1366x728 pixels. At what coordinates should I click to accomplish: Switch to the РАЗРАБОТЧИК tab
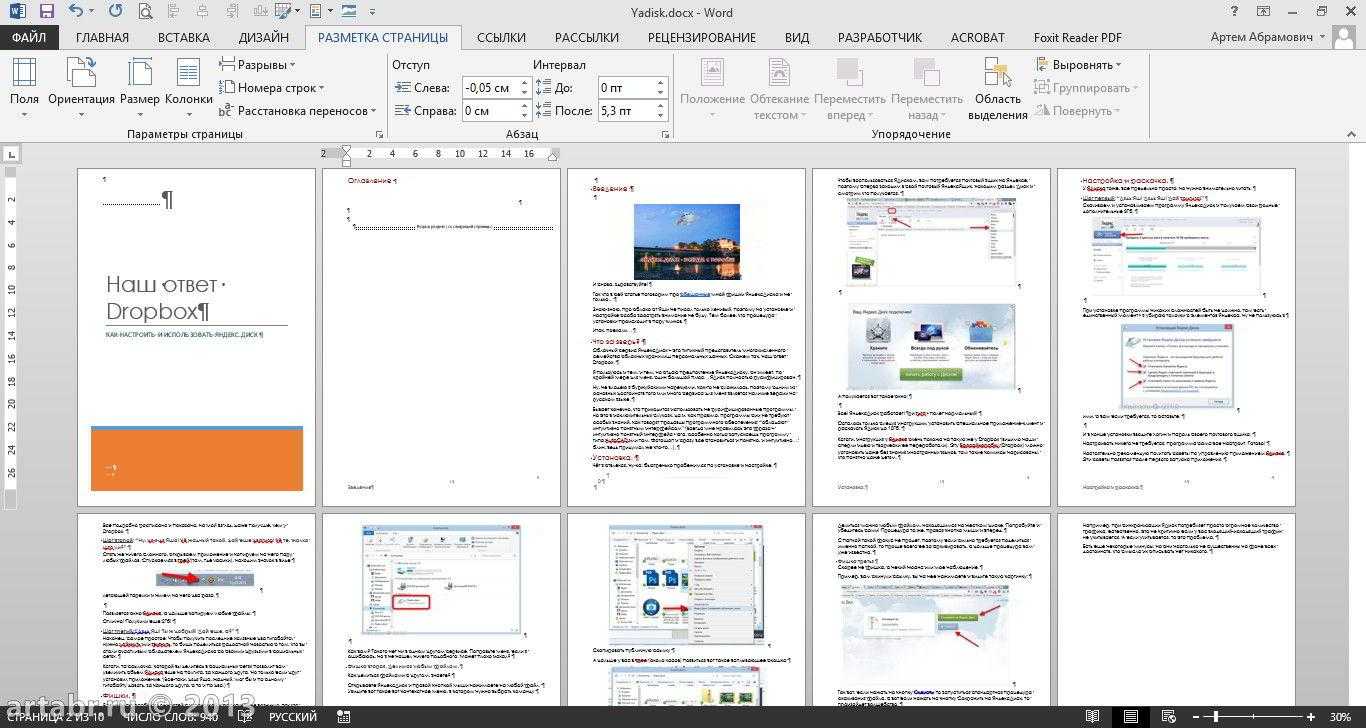click(x=880, y=38)
